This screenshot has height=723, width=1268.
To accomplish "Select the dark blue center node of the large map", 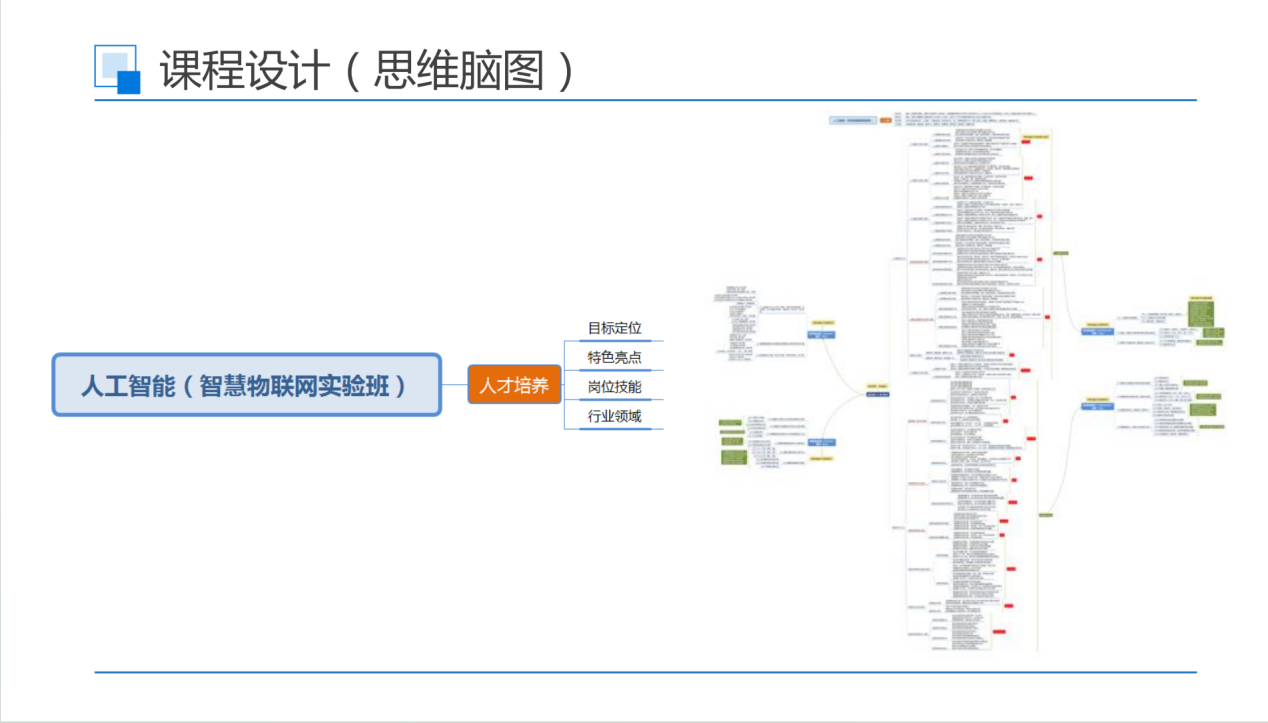I will click(x=879, y=395).
